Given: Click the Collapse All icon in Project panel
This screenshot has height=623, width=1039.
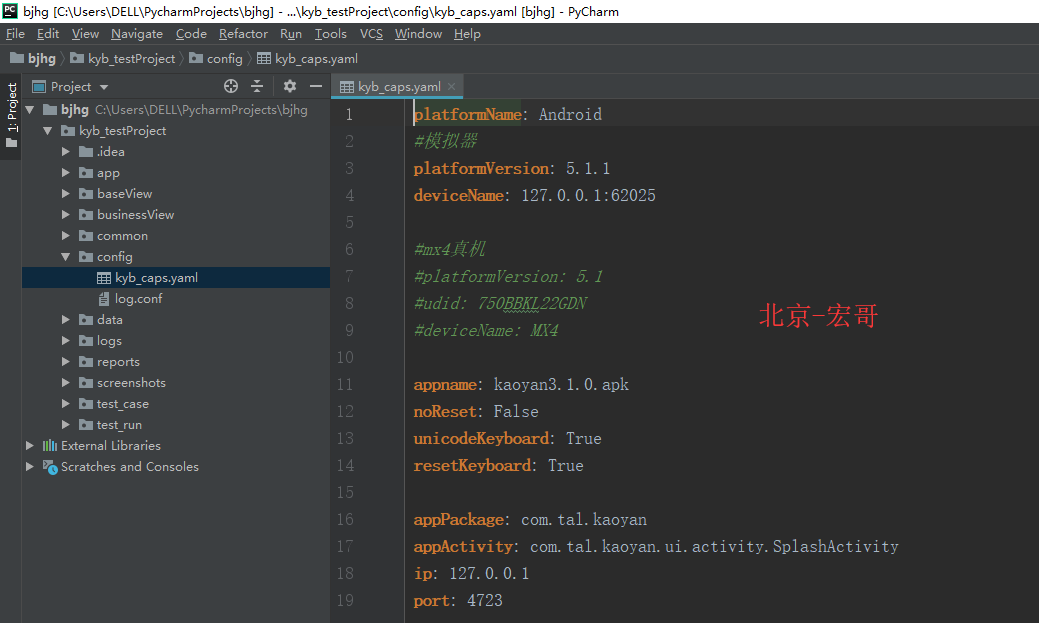Looking at the screenshot, I should (257, 87).
